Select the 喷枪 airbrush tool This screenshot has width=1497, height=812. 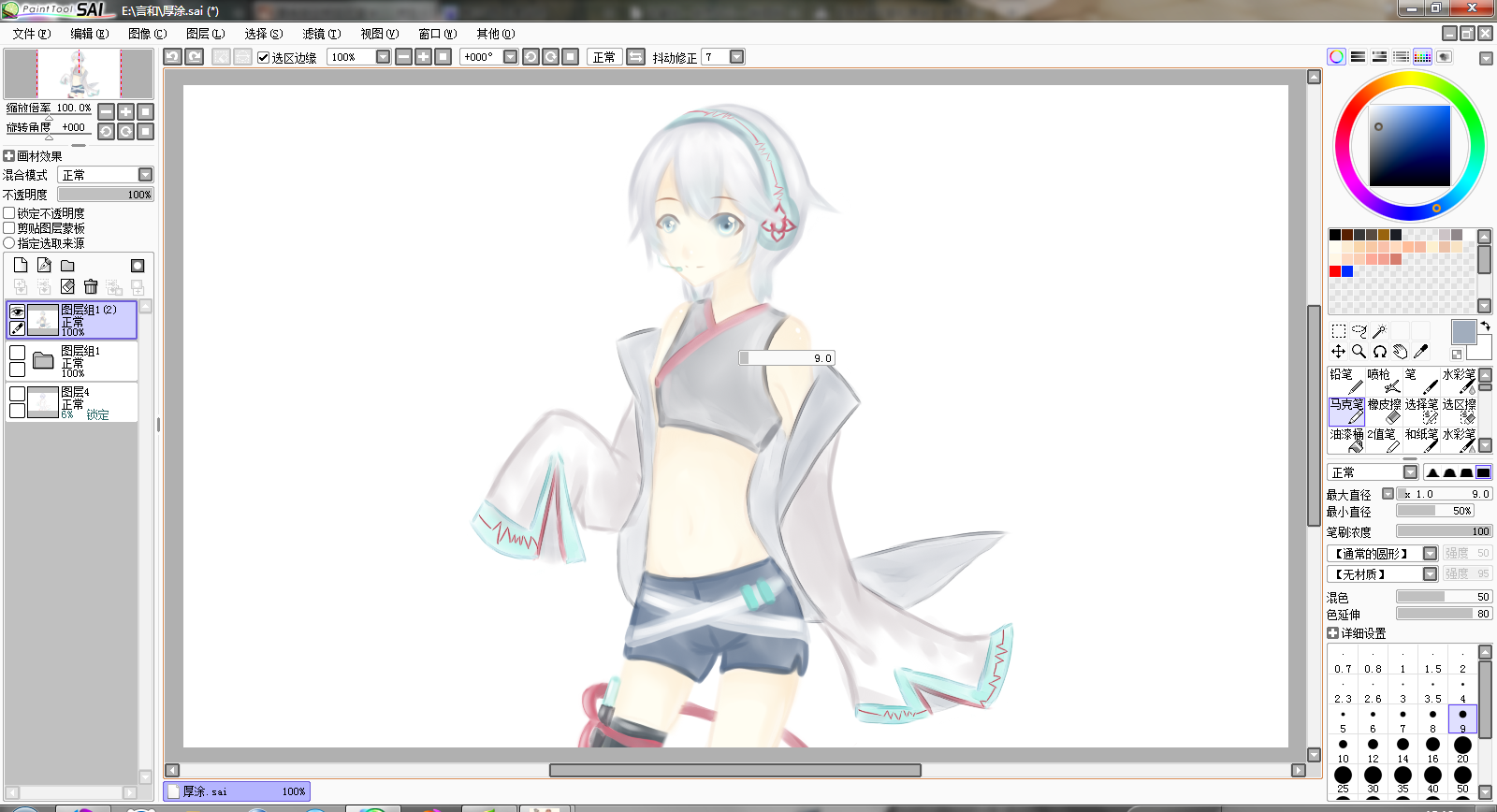(1384, 381)
